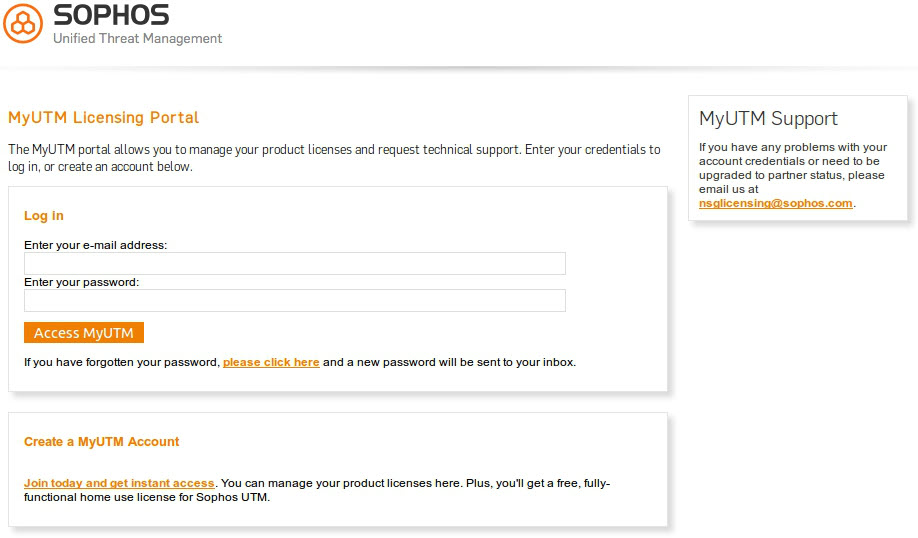
Task: Click the MyUTM Licensing Portal heading
Action: point(103,118)
